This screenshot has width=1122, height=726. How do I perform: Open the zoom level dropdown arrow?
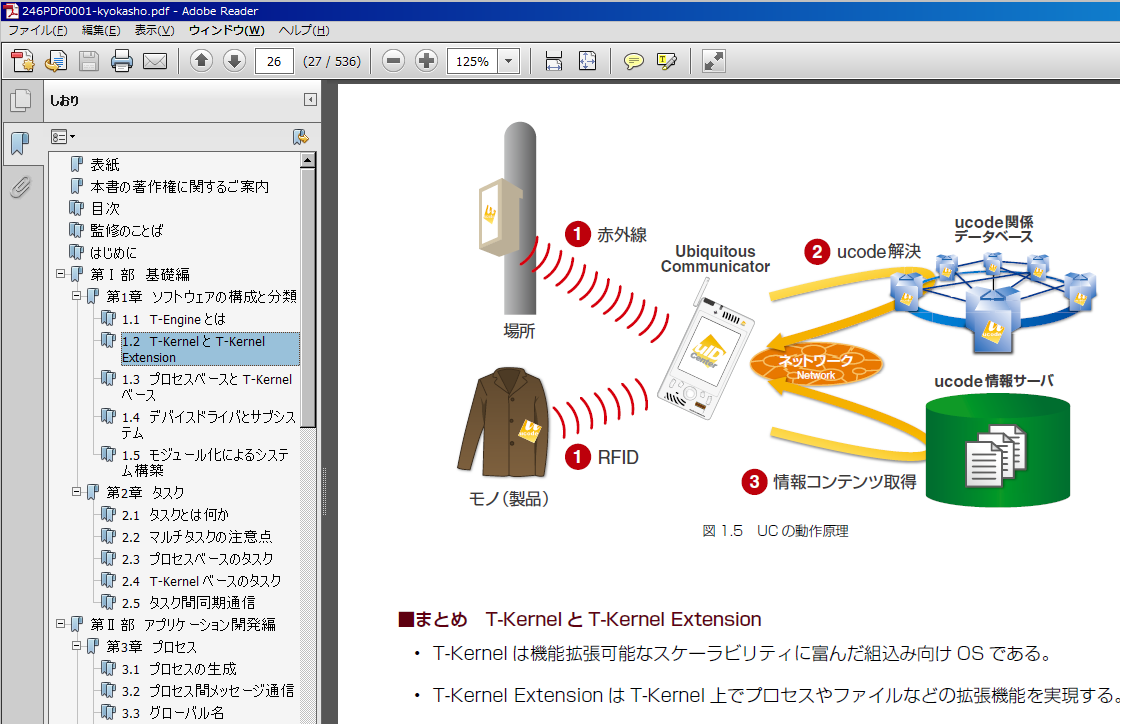508,62
